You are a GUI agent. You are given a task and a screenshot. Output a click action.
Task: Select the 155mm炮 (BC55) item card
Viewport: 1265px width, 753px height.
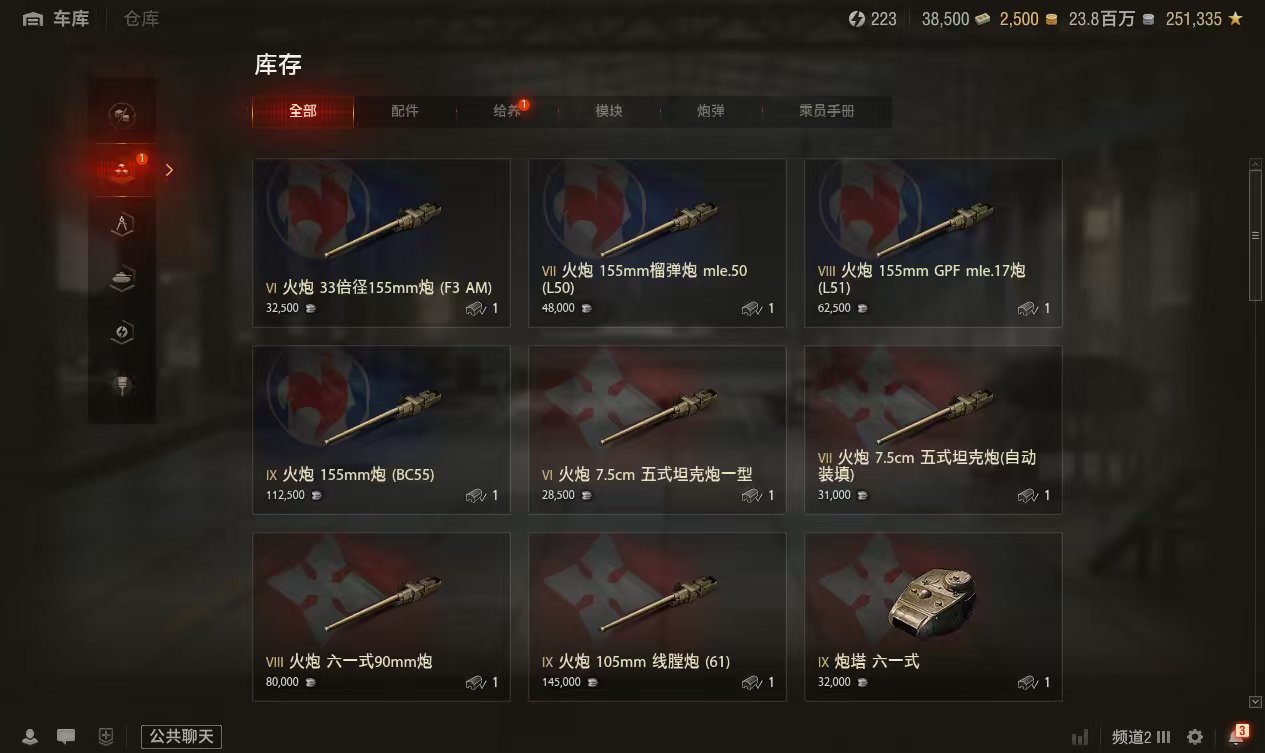point(381,430)
